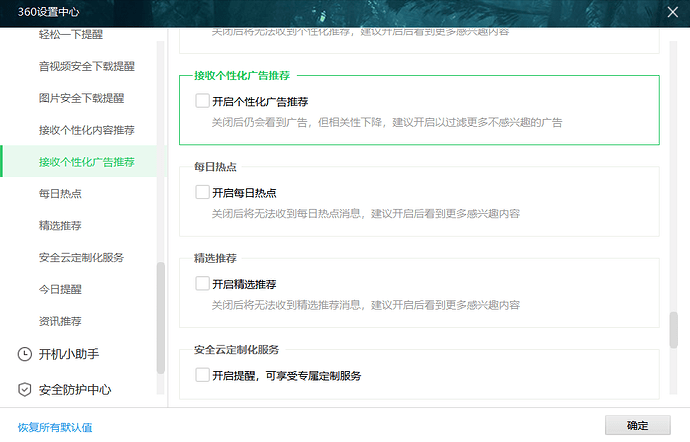
Task: Click the 恢复所有默认值 link
Action: pyautogui.click(x=55, y=427)
